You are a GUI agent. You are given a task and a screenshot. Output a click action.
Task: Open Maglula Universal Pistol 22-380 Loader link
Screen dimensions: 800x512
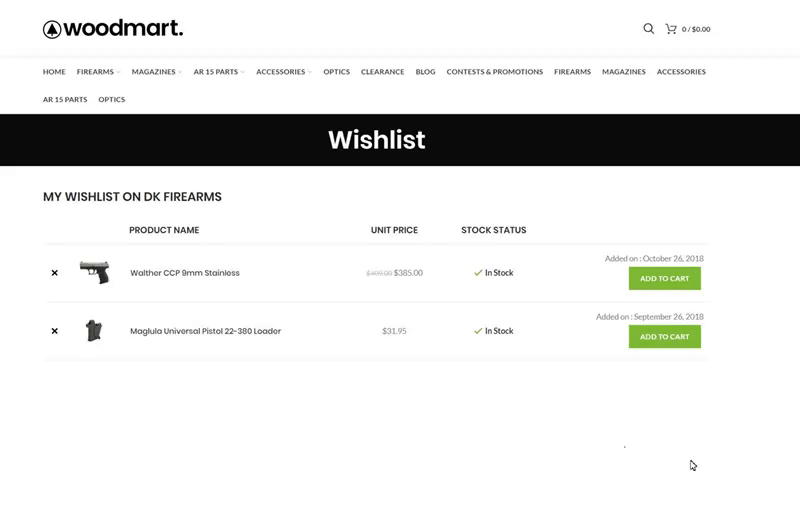point(206,331)
